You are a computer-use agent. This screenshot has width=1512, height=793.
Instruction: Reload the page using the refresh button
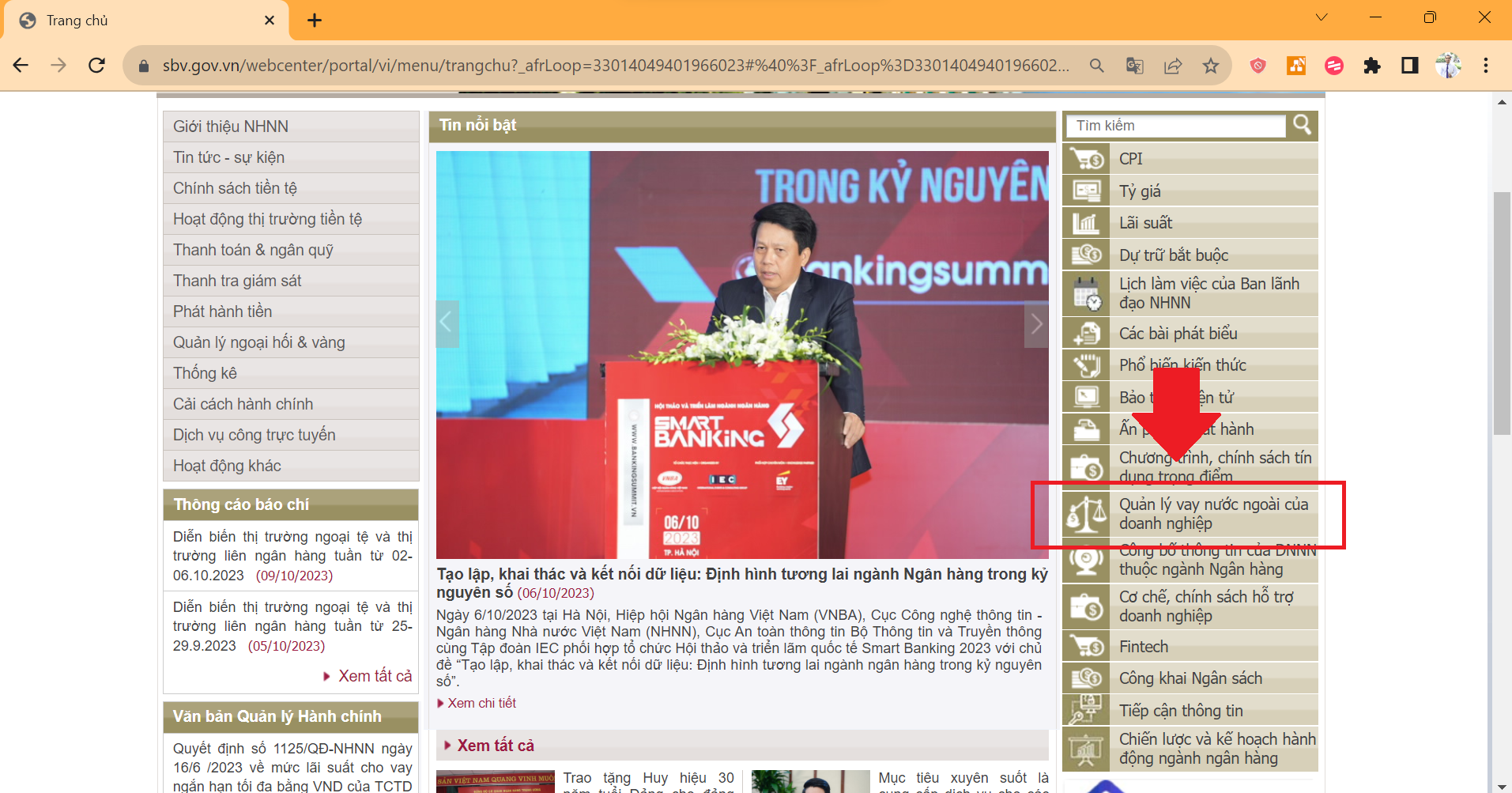(x=96, y=66)
